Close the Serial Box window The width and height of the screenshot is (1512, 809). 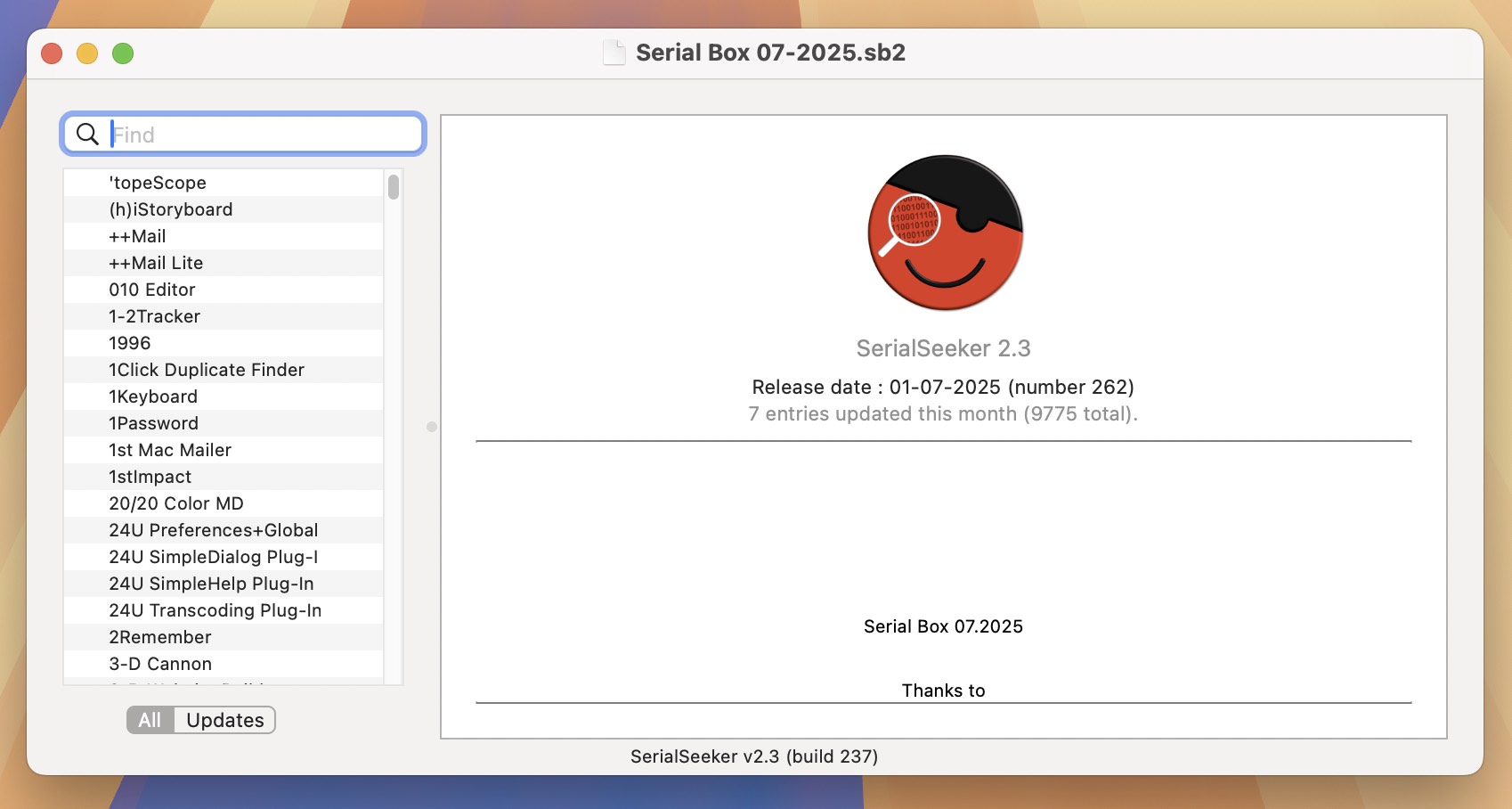[x=52, y=53]
